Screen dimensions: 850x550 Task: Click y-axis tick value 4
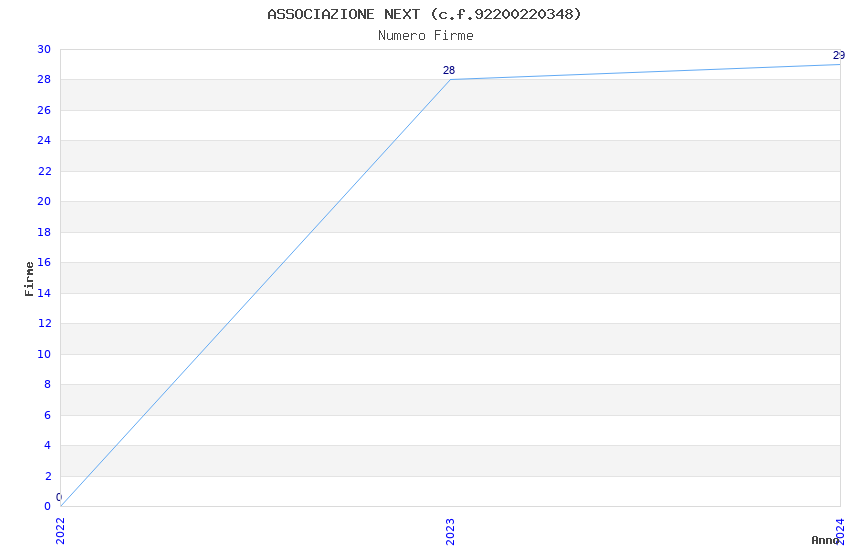pyautogui.click(x=48, y=445)
